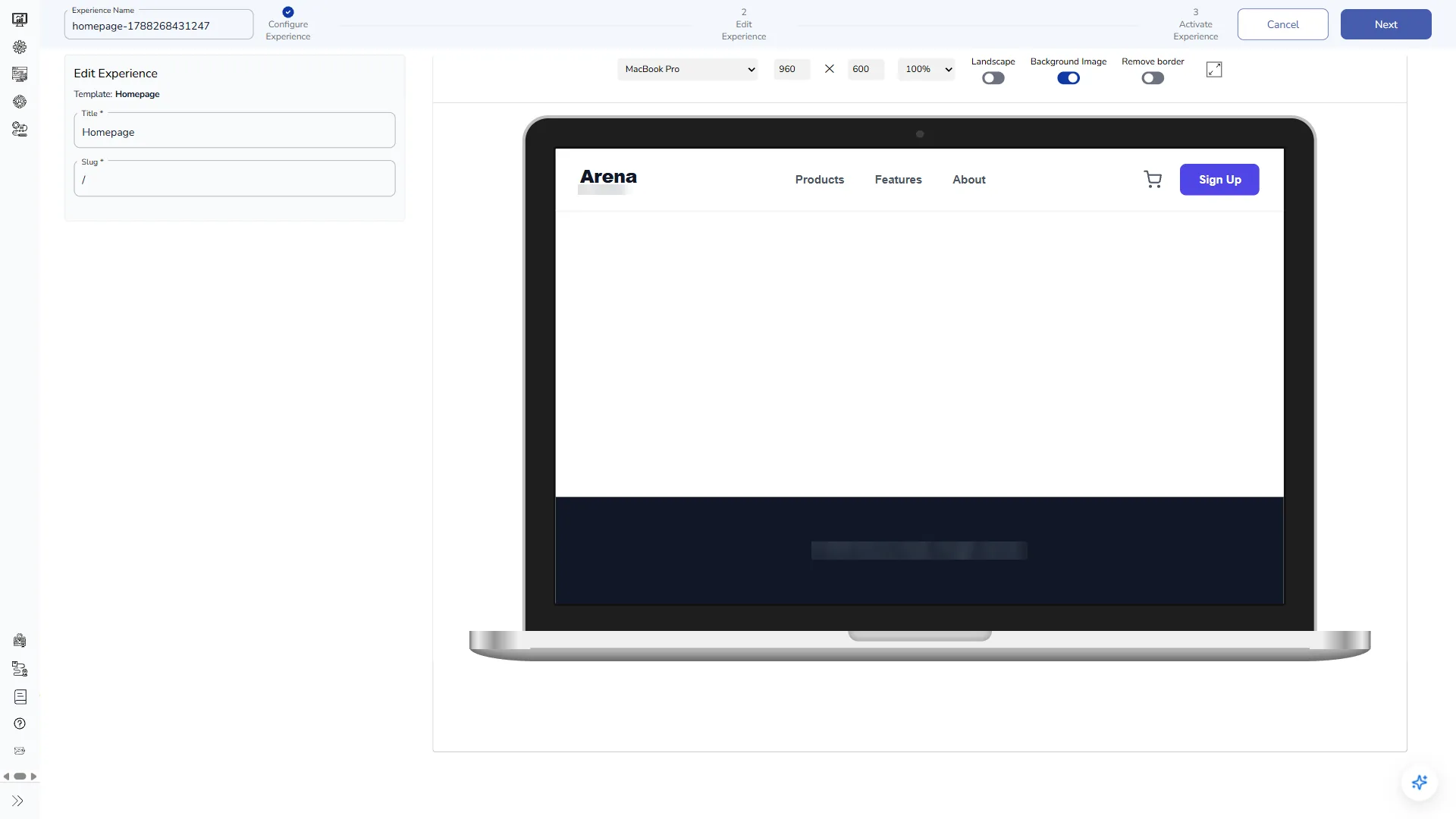Viewport: 1456px width, 819px height.
Task: Toggle the Landscape switch
Action: (x=993, y=78)
